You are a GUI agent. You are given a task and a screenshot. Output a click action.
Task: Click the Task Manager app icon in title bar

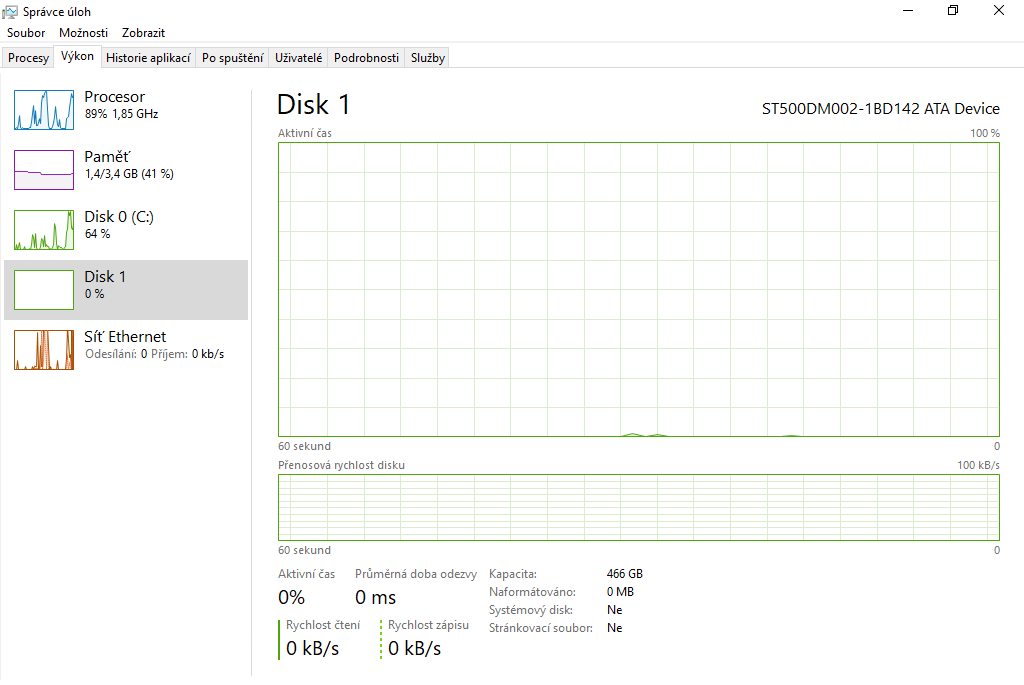(10, 11)
